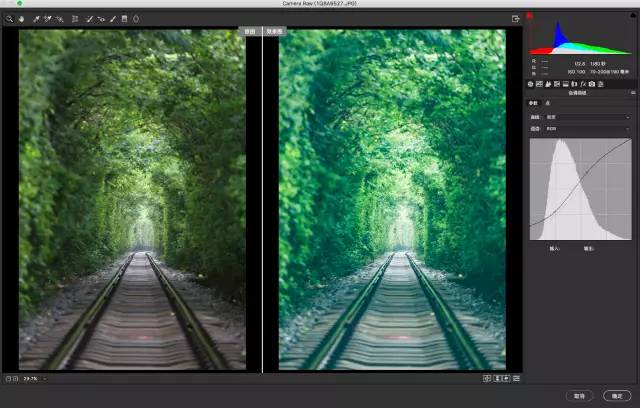This screenshot has width=640, height=408.
Task: Select the Hand tool
Action: (x=19, y=18)
